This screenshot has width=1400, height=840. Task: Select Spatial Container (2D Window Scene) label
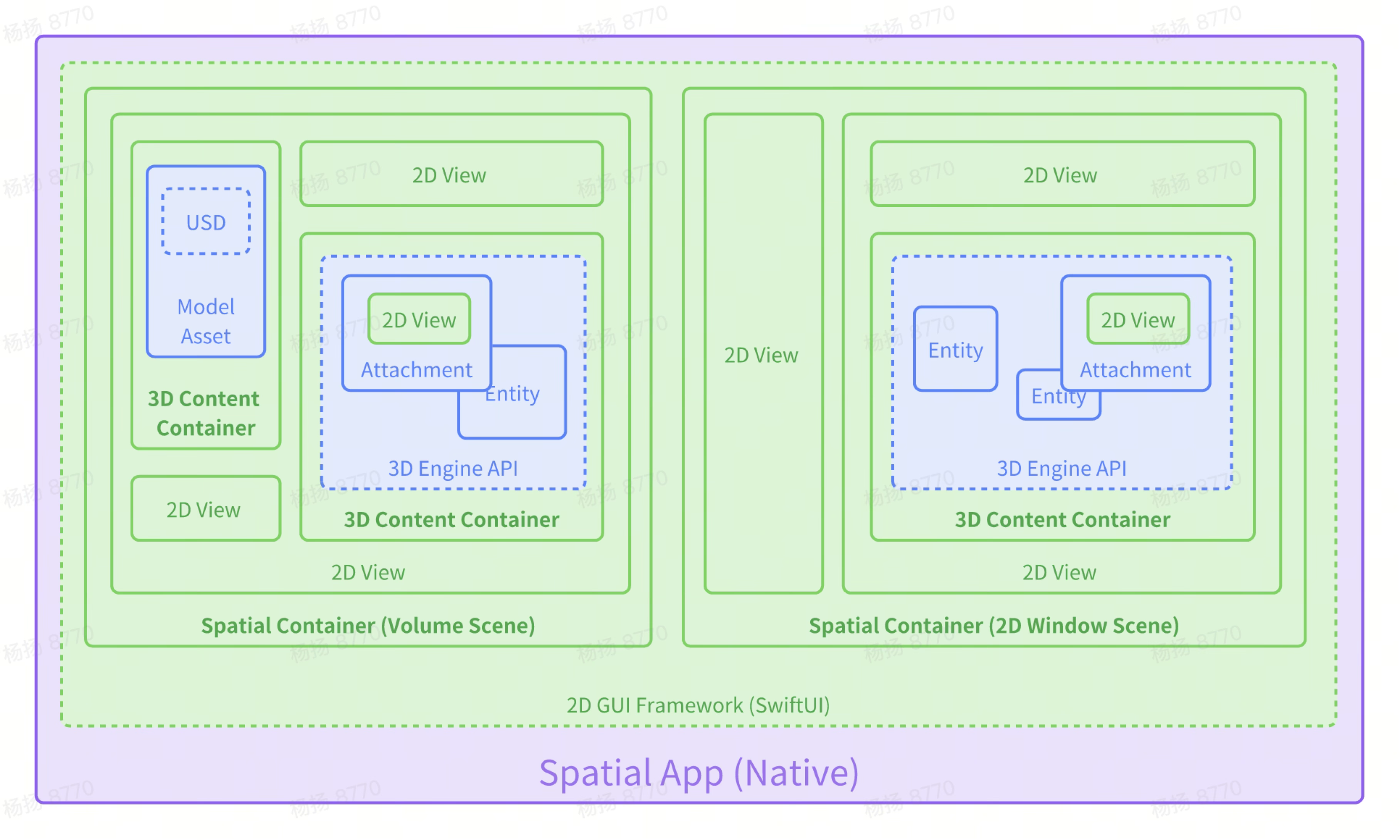tap(994, 625)
